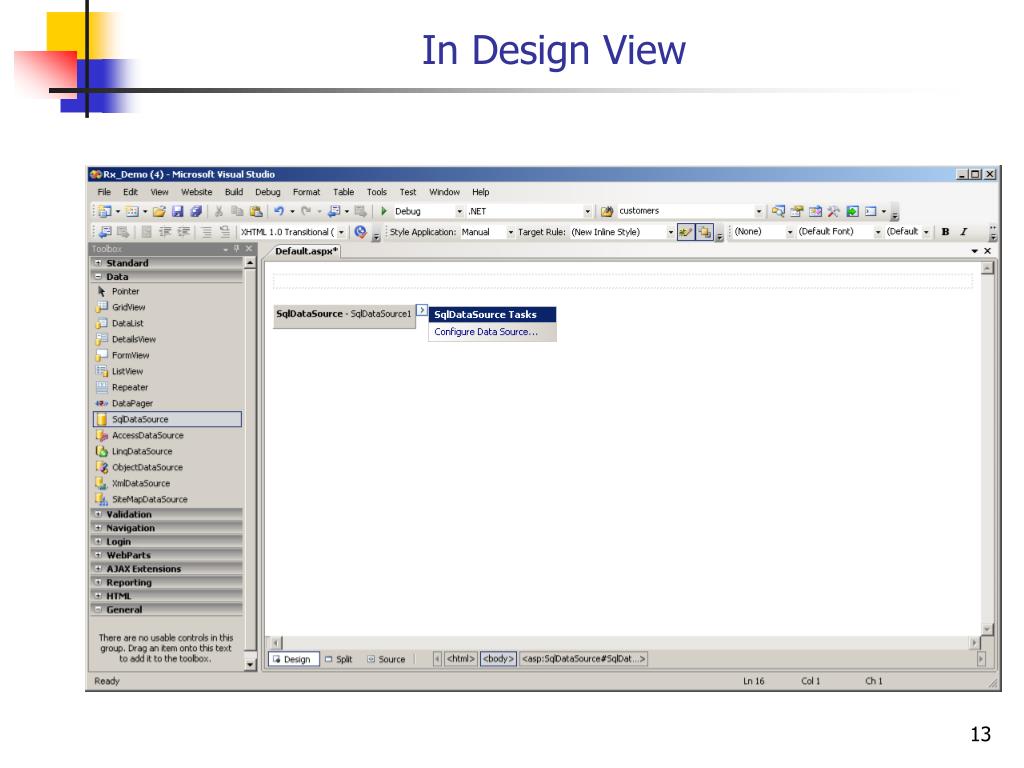
Task: Collapse the Data toolbox group
Action: pos(98,276)
